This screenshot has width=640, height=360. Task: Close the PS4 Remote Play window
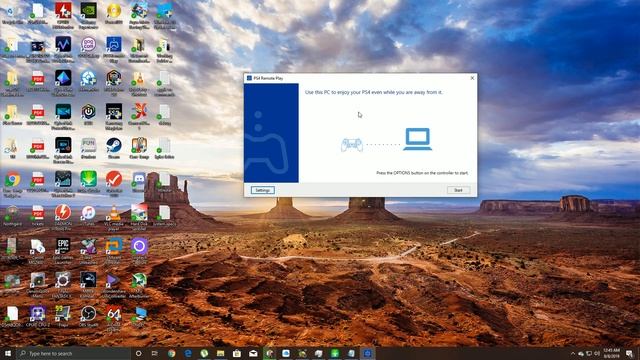click(472, 78)
